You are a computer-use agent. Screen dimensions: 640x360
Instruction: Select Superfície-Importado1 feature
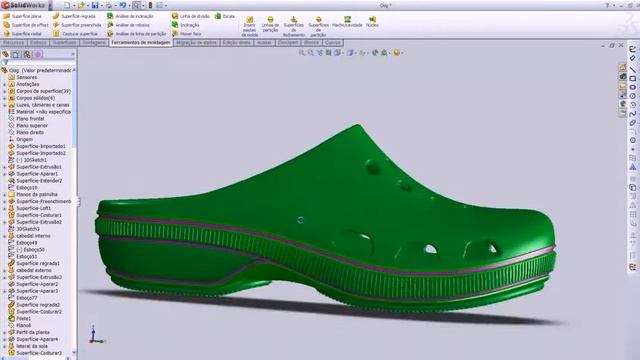pos(40,146)
